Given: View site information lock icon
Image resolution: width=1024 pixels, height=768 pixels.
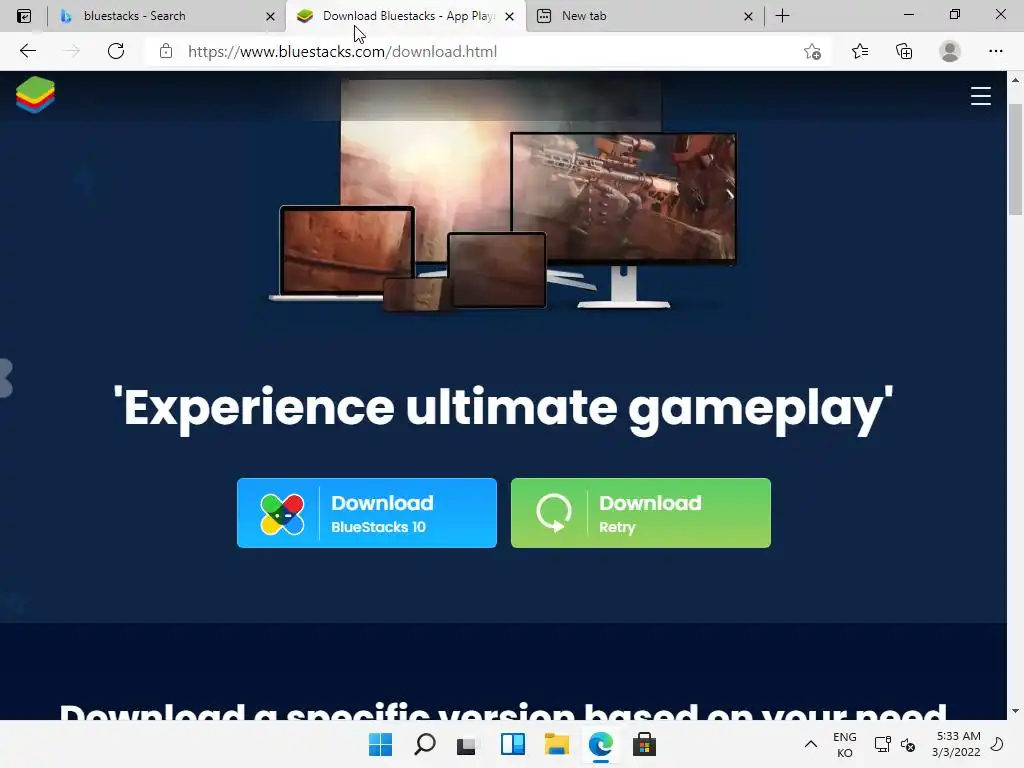Looking at the screenshot, I should [x=166, y=51].
